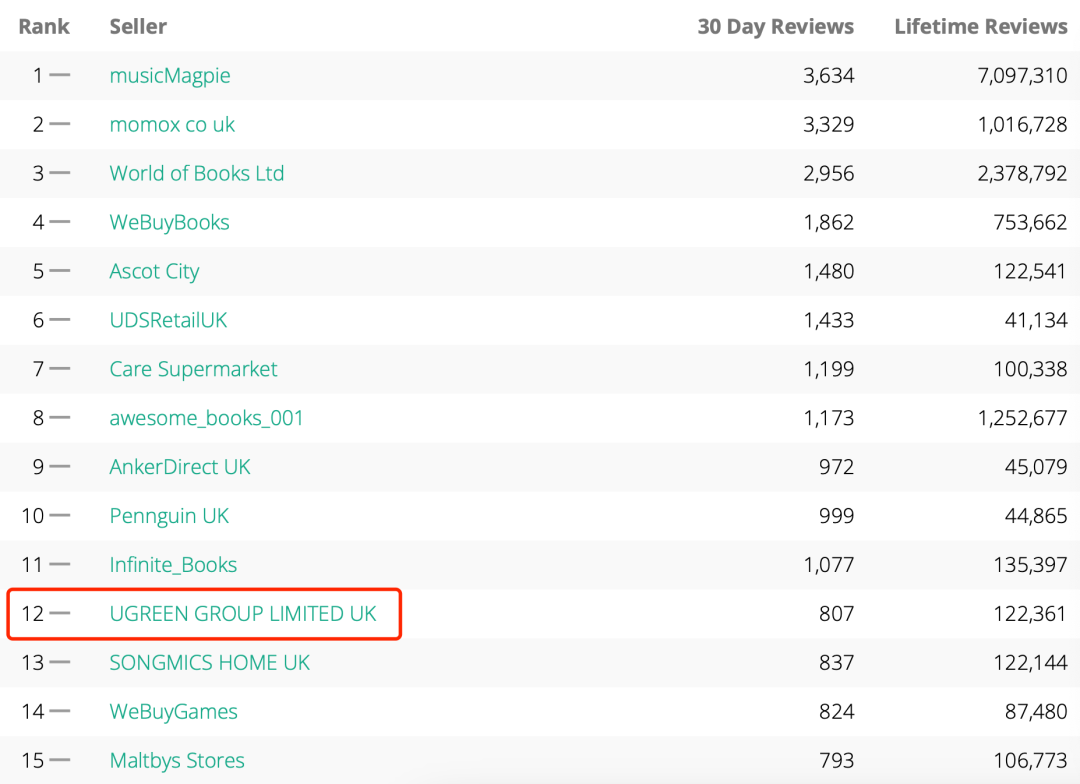Open World of Books Ltd seller page
The width and height of the screenshot is (1080, 784).
pyautogui.click(x=196, y=174)
